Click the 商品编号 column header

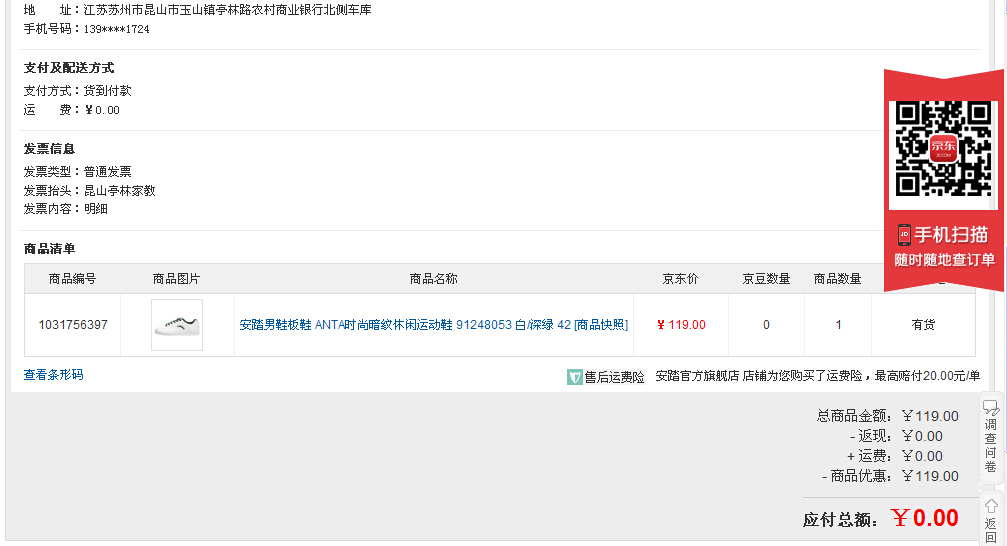[x=73, y=279]
